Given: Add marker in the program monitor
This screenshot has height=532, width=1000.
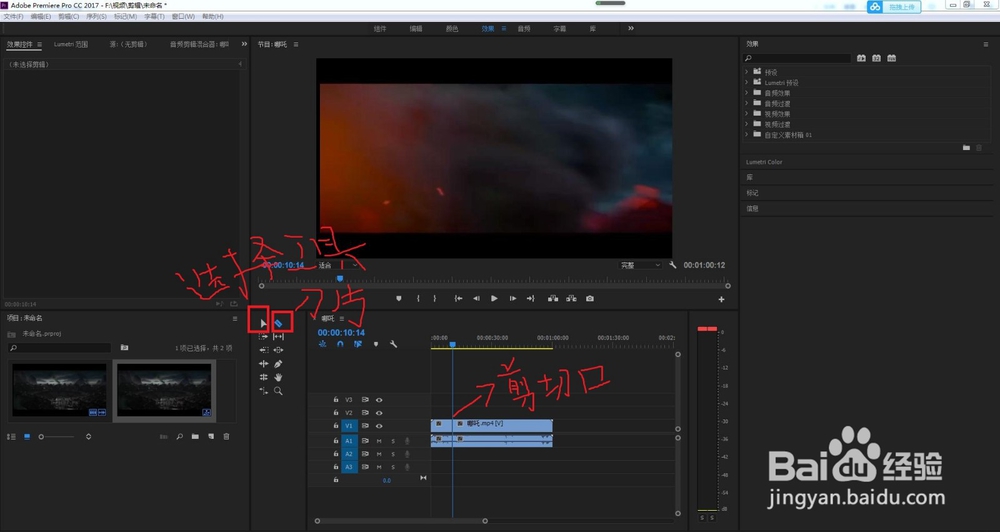Looking at the screenshot, I should coord(399,299).
